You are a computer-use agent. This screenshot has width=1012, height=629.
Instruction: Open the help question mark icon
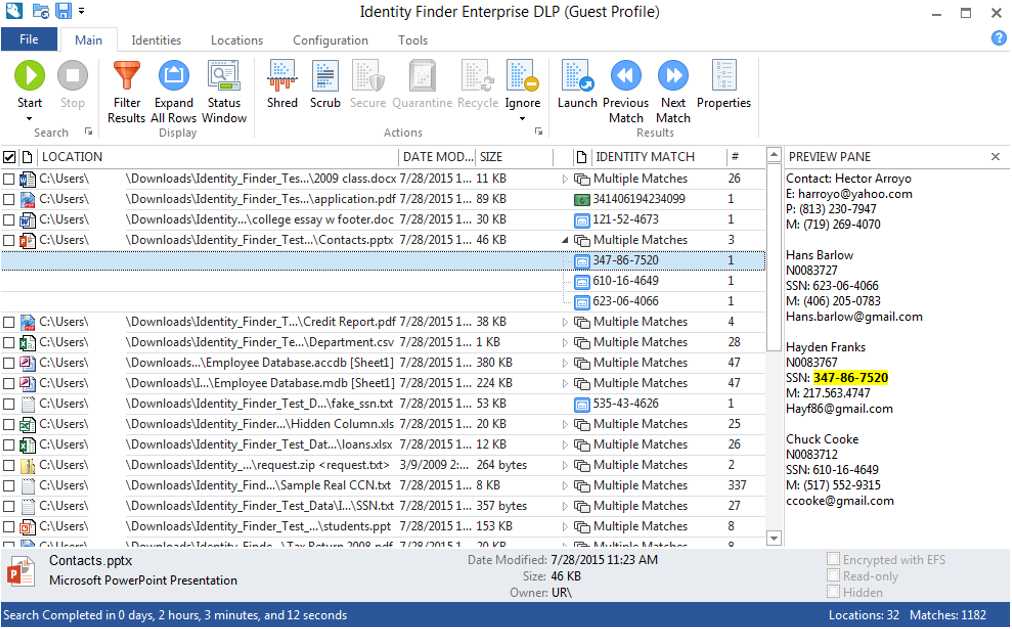[x=998, y=39]
